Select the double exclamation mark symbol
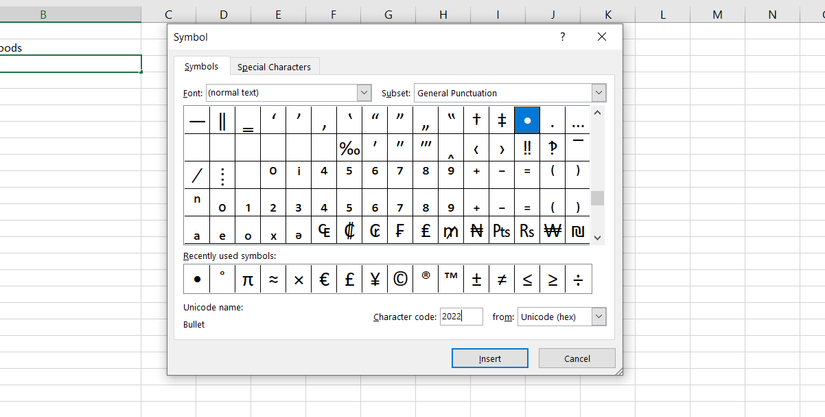825x417 pixels. click(x=527, y=148)
